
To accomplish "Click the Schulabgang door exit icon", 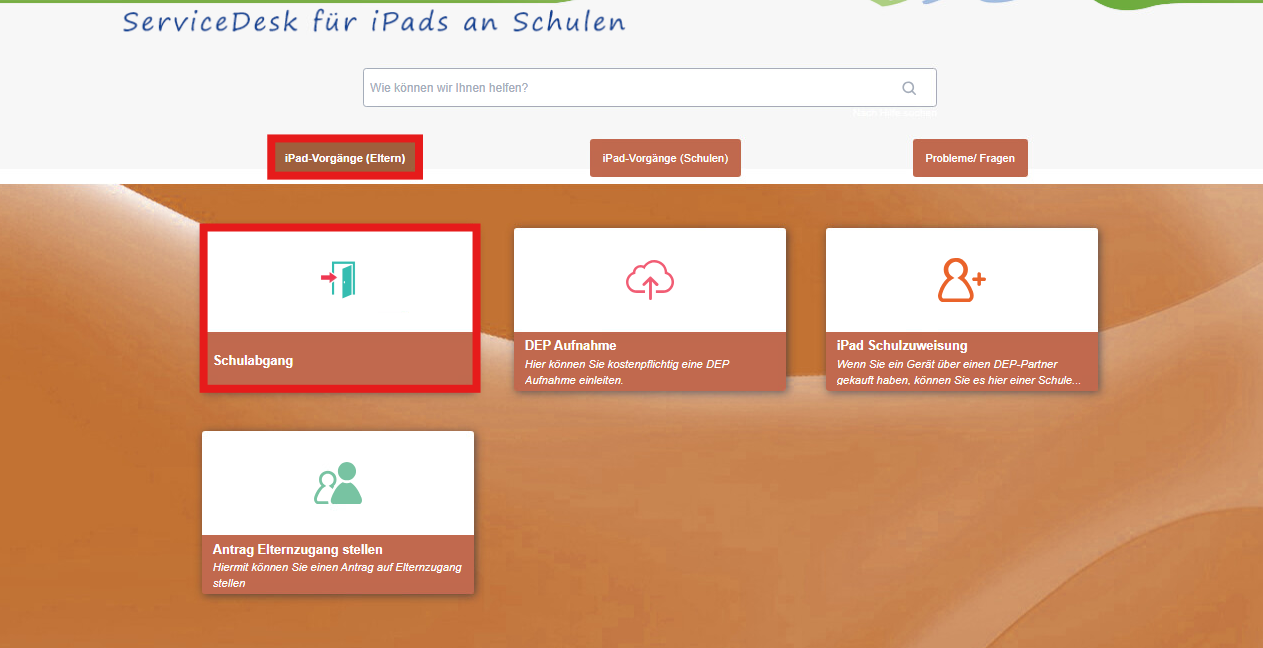I will (x=339, y=279).
